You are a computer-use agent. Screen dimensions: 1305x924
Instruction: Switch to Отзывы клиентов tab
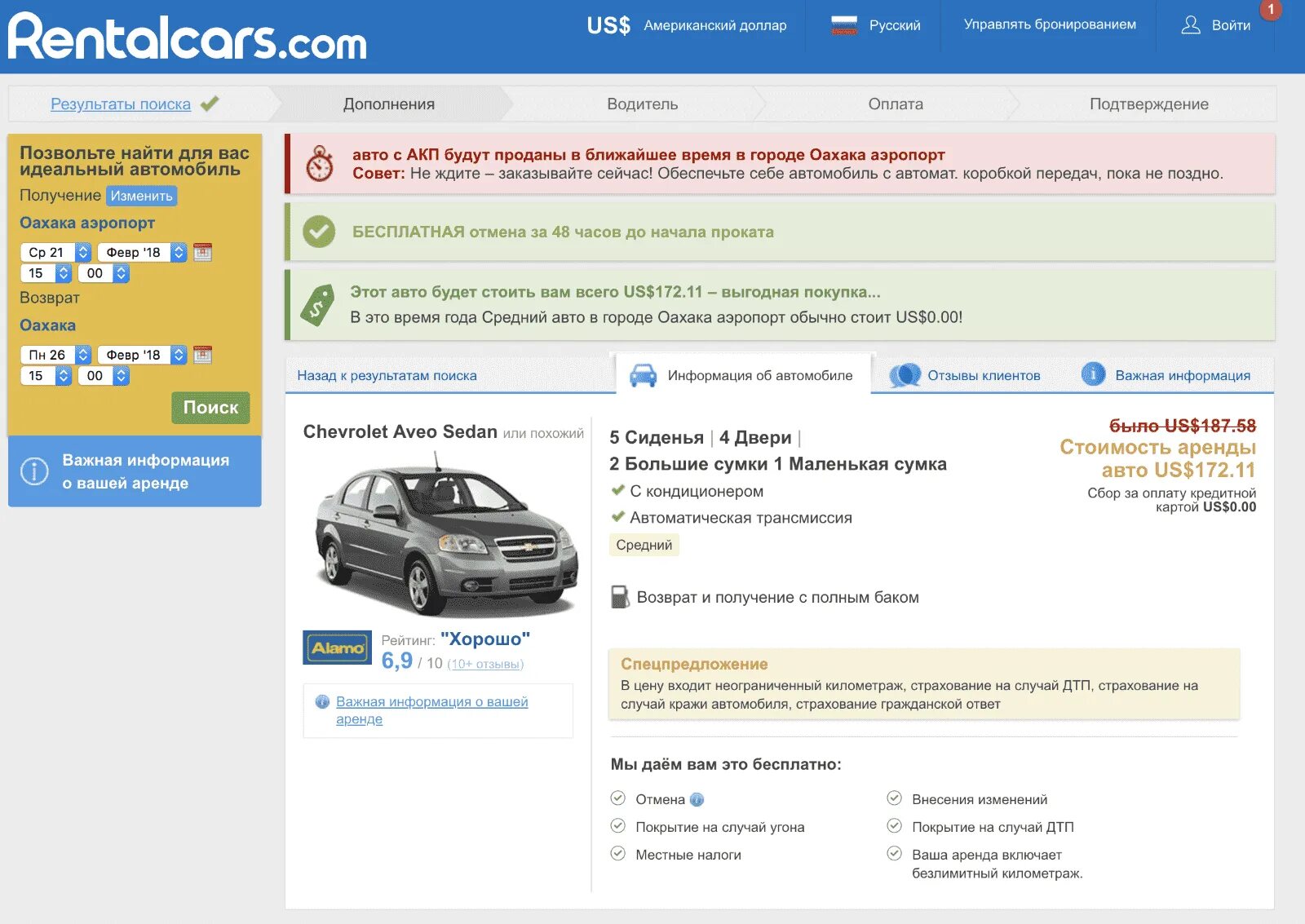965,375
